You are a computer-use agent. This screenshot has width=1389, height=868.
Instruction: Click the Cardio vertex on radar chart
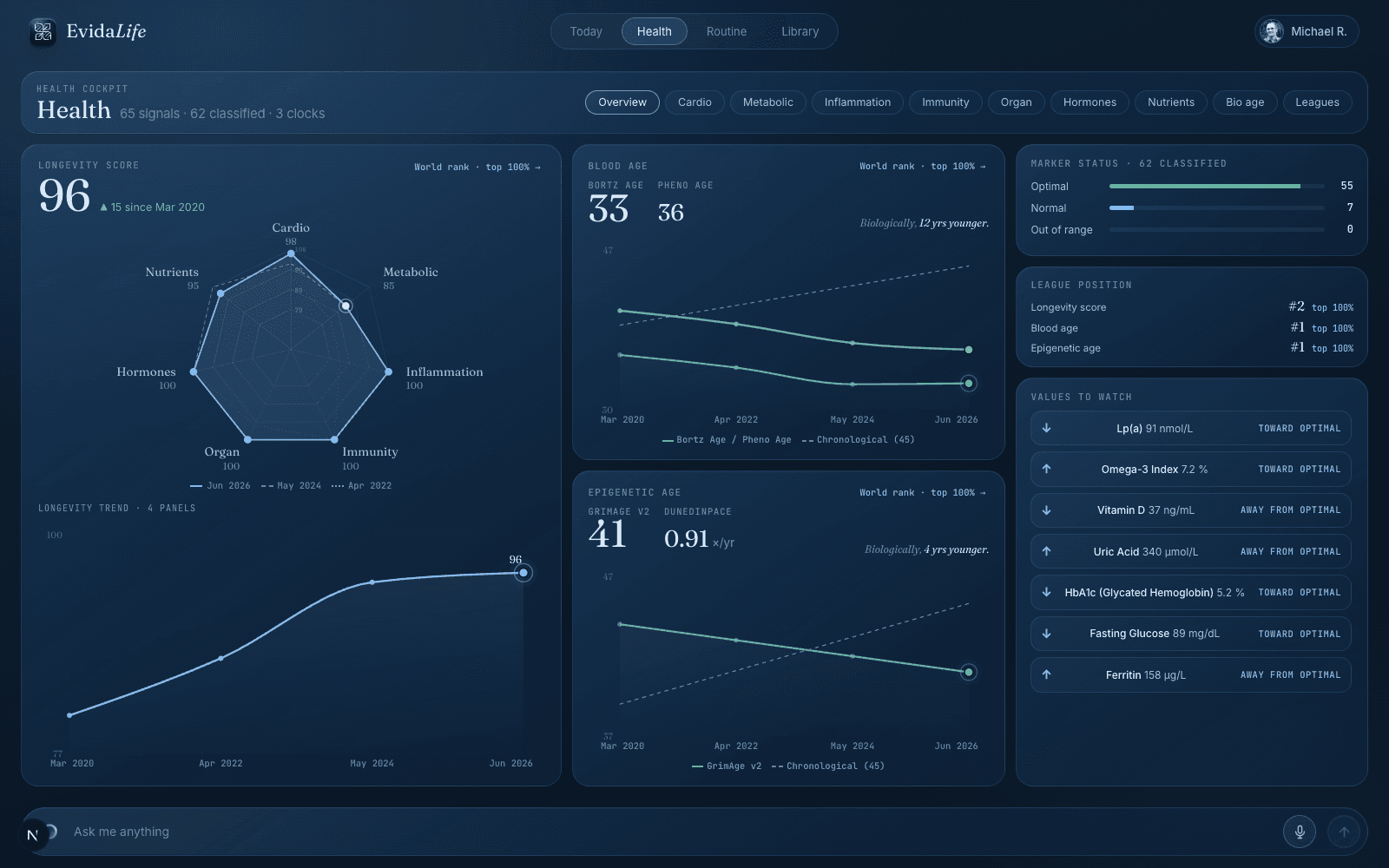291,254
